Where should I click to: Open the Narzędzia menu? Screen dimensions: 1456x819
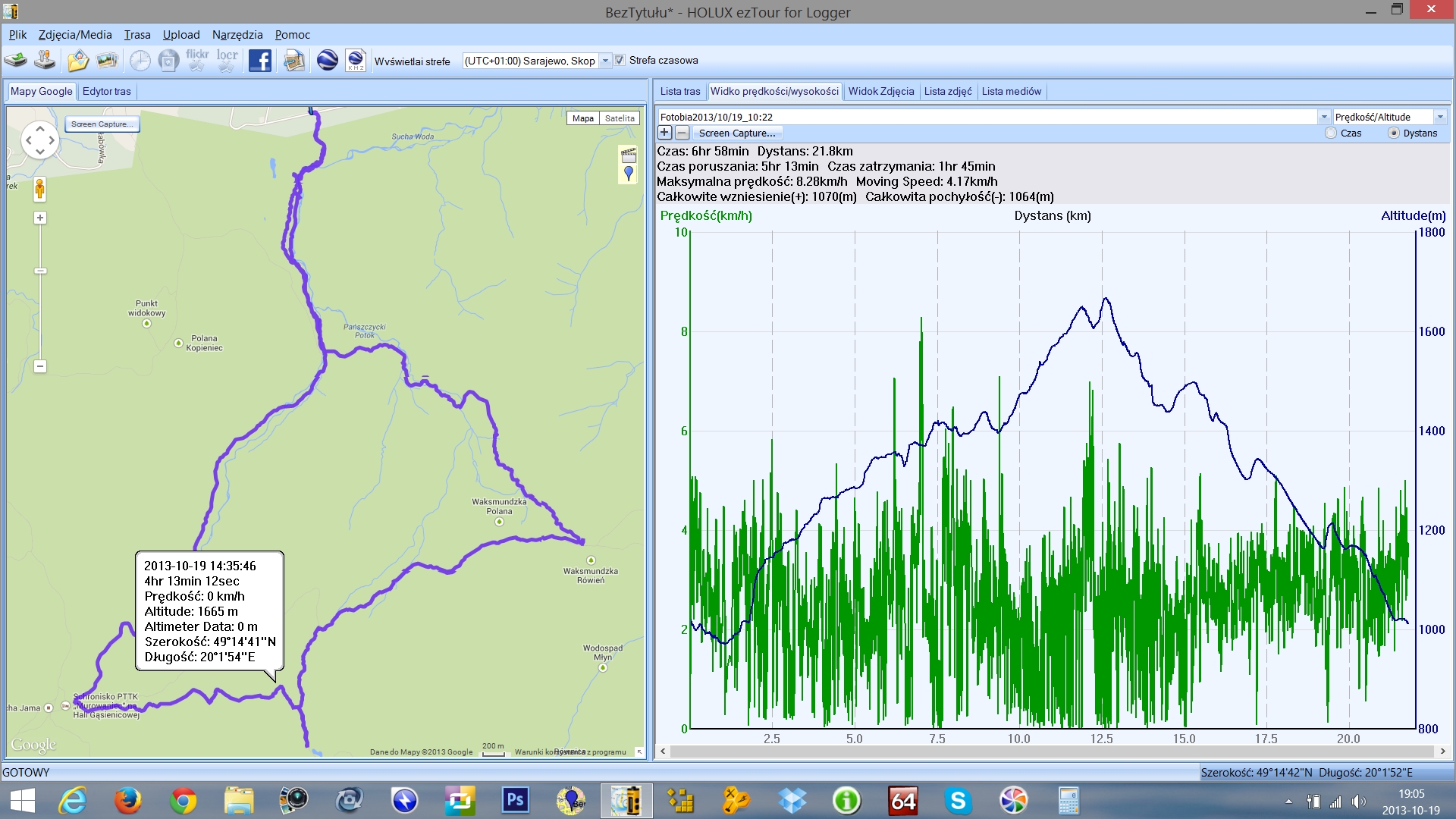coord(237,35)
